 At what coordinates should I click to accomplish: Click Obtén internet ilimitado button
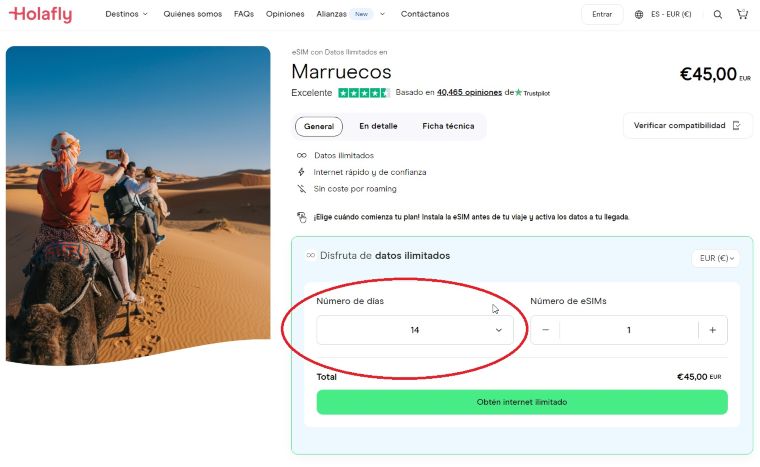[522, 402]
